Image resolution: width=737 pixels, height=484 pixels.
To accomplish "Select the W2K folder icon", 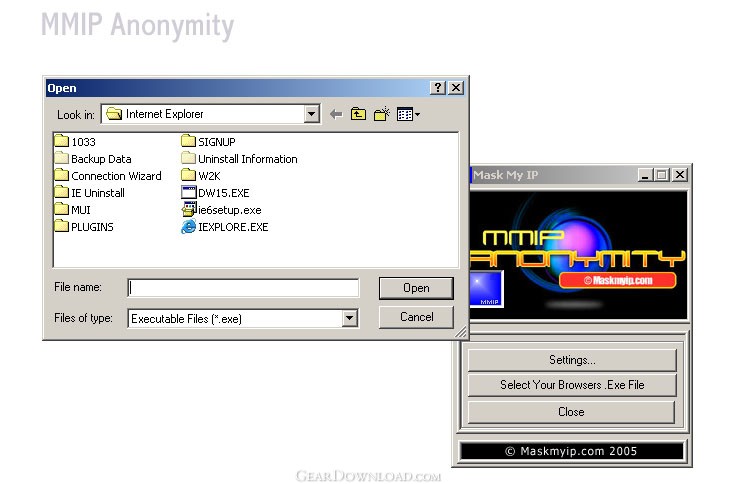I will coord(188,175).
